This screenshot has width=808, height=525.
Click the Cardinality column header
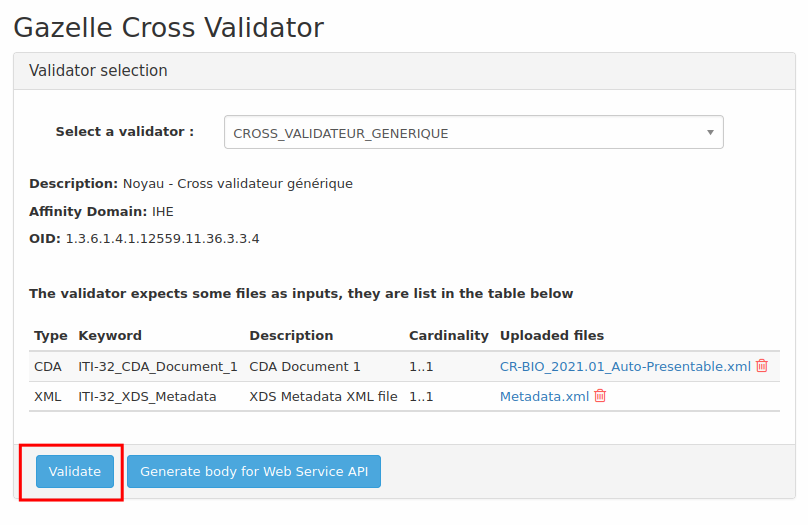click(x=449, y=336)
